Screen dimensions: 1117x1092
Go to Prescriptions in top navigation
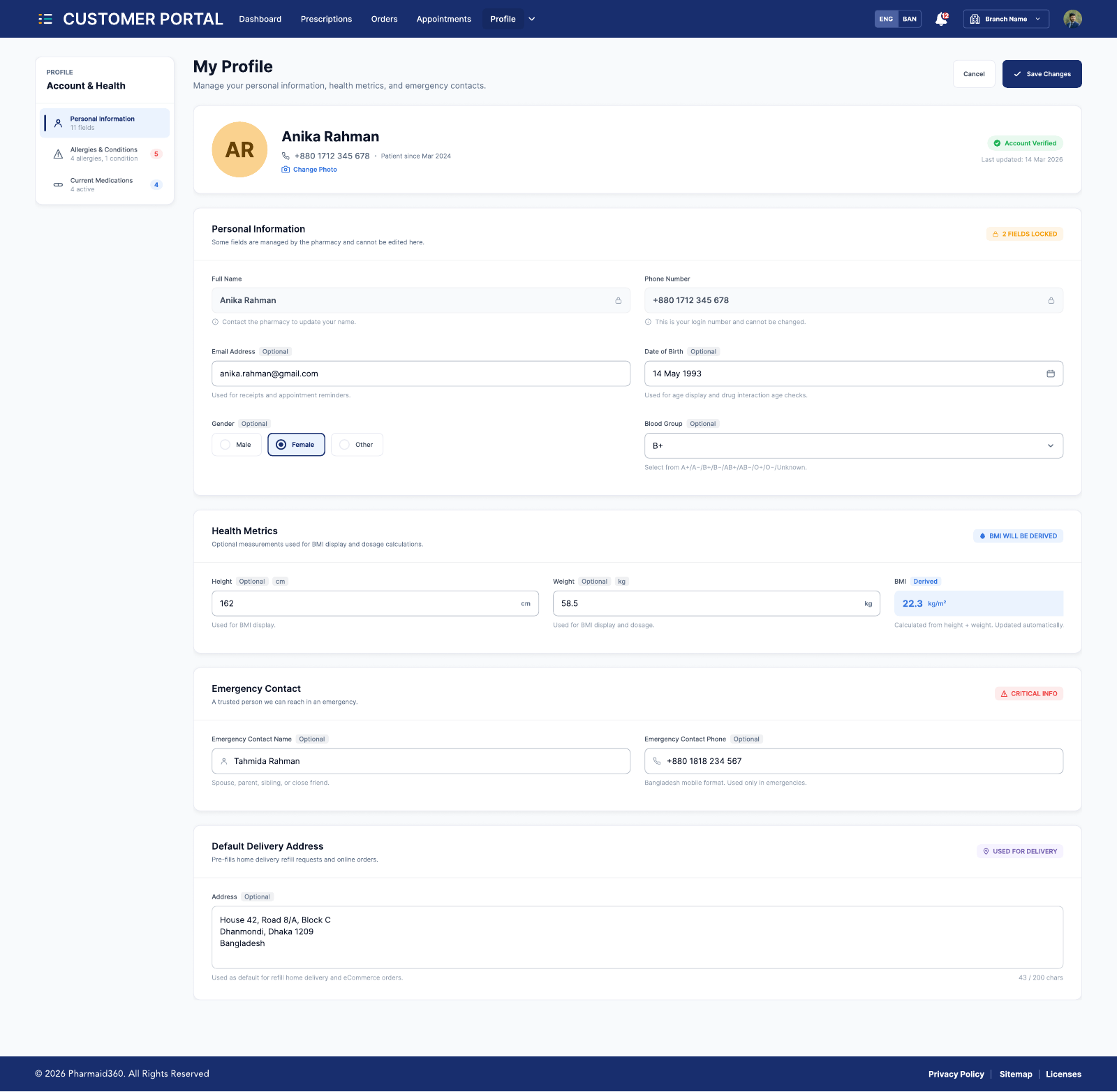pyautogui.click(x=326, y=19)
